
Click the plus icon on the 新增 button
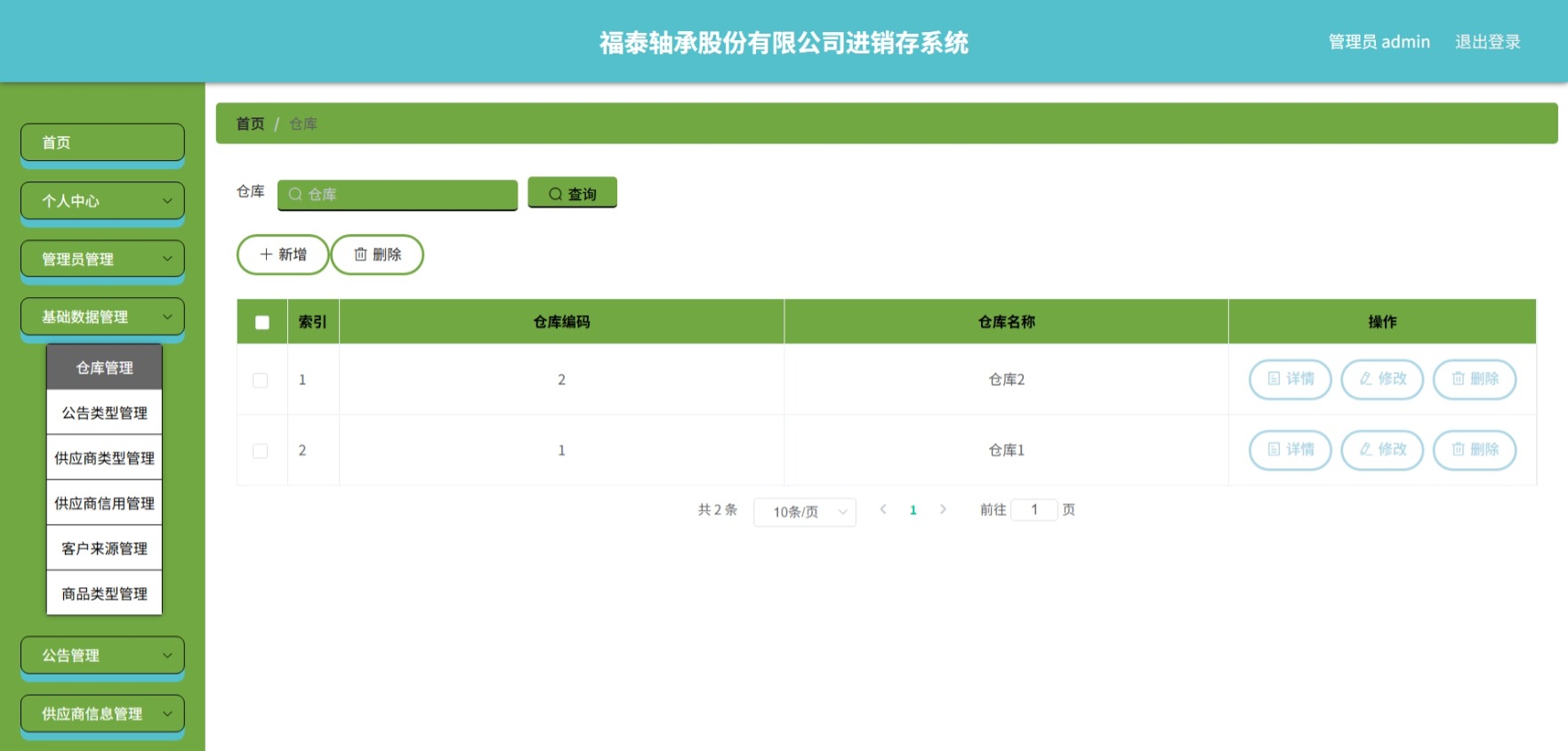click(266, 254)
